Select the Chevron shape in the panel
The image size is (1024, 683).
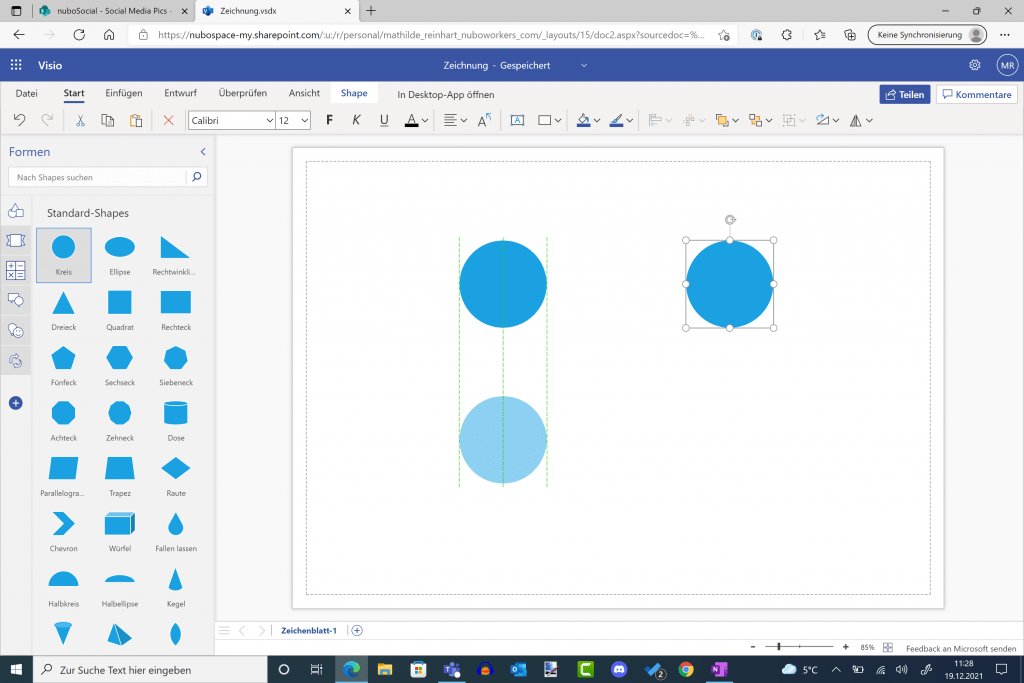63,525
